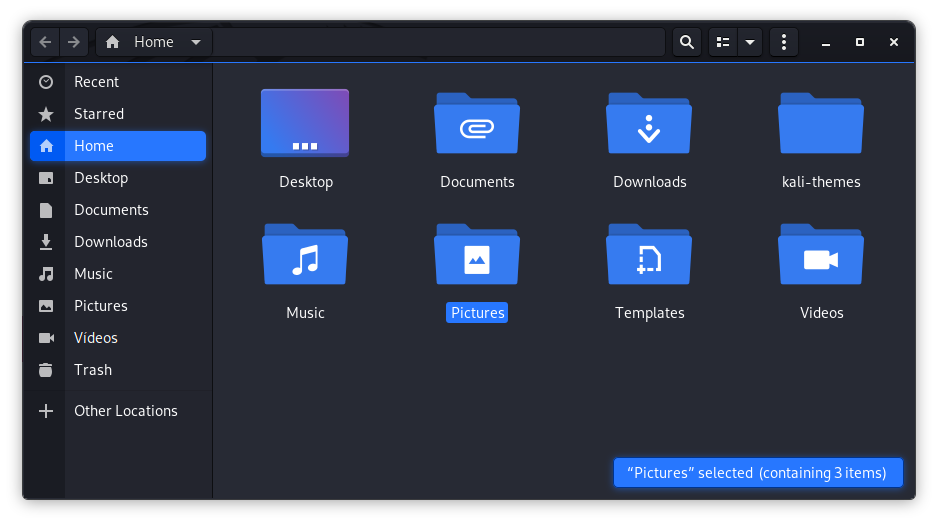
Task: Click the "Desktop" label in file grid
Action: (306, 182)
